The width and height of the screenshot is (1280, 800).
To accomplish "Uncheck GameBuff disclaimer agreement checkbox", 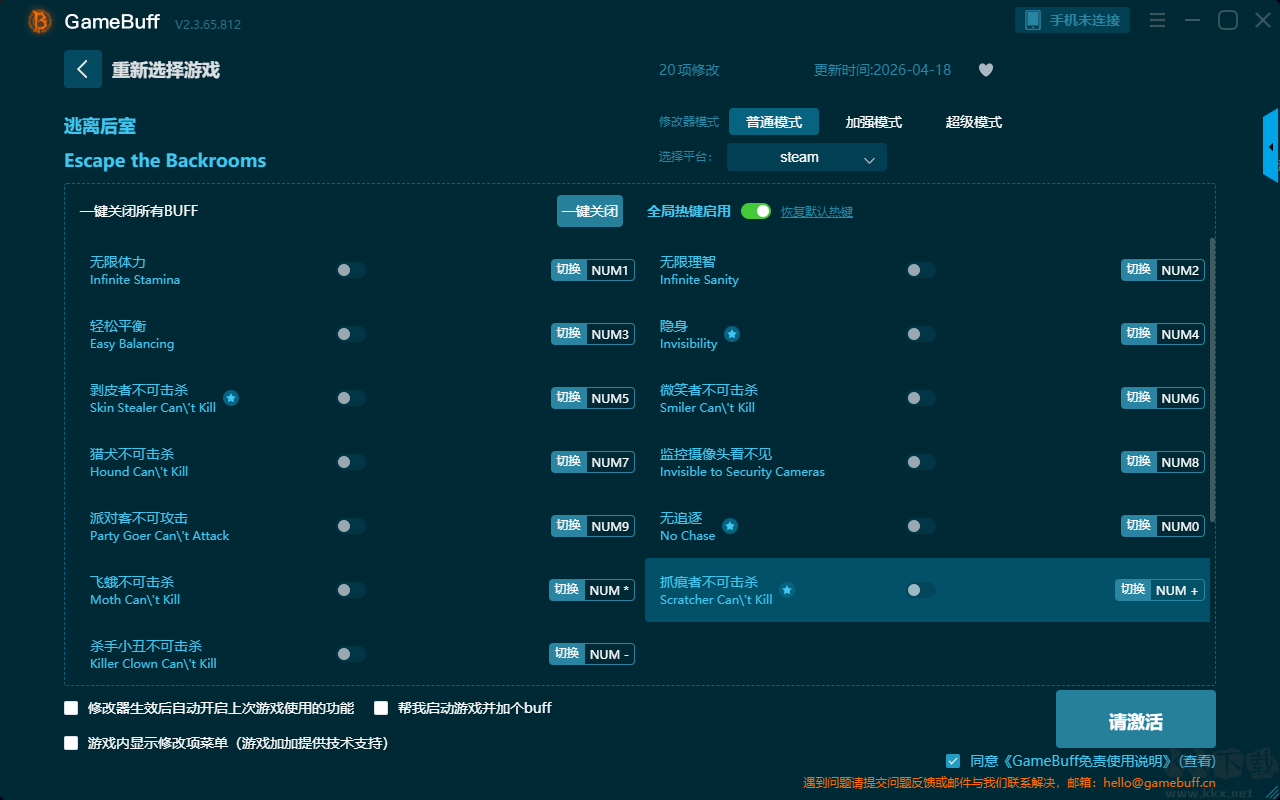I will point(952,761).
